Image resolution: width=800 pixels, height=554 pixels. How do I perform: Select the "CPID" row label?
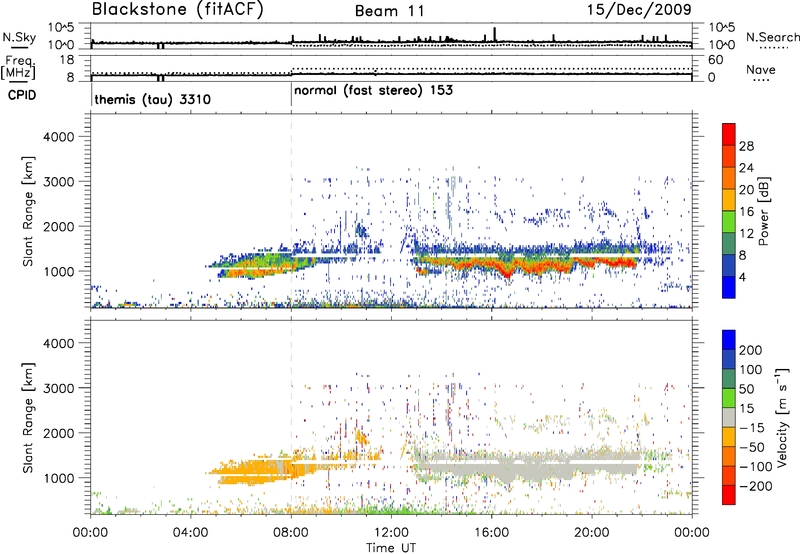click(22, 95)
